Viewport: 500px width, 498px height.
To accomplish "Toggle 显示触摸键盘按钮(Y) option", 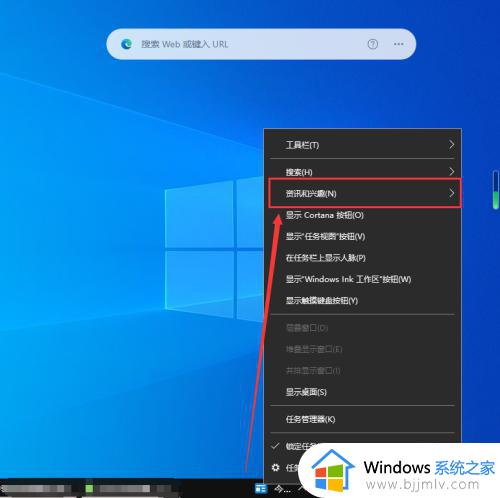I will click(x=362, y=300).
